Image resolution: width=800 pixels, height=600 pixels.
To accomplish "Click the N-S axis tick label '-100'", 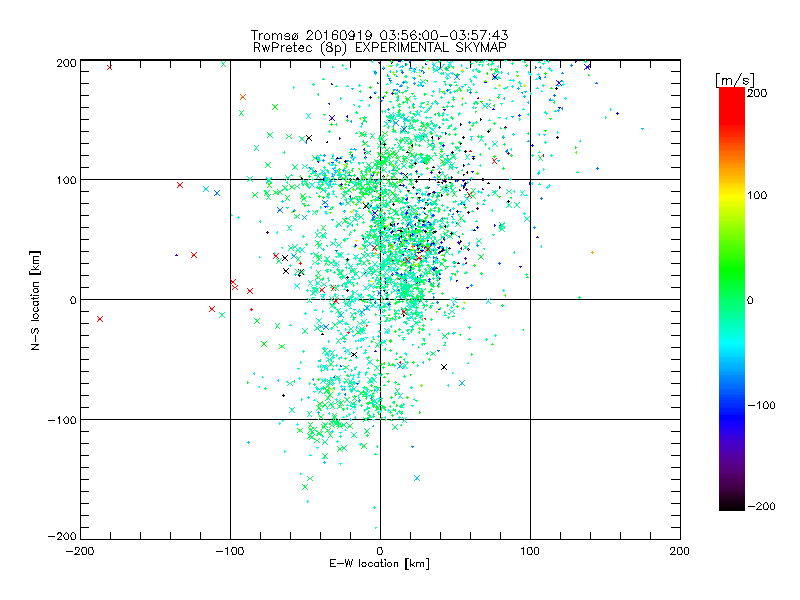I will (x=62, y=420).
